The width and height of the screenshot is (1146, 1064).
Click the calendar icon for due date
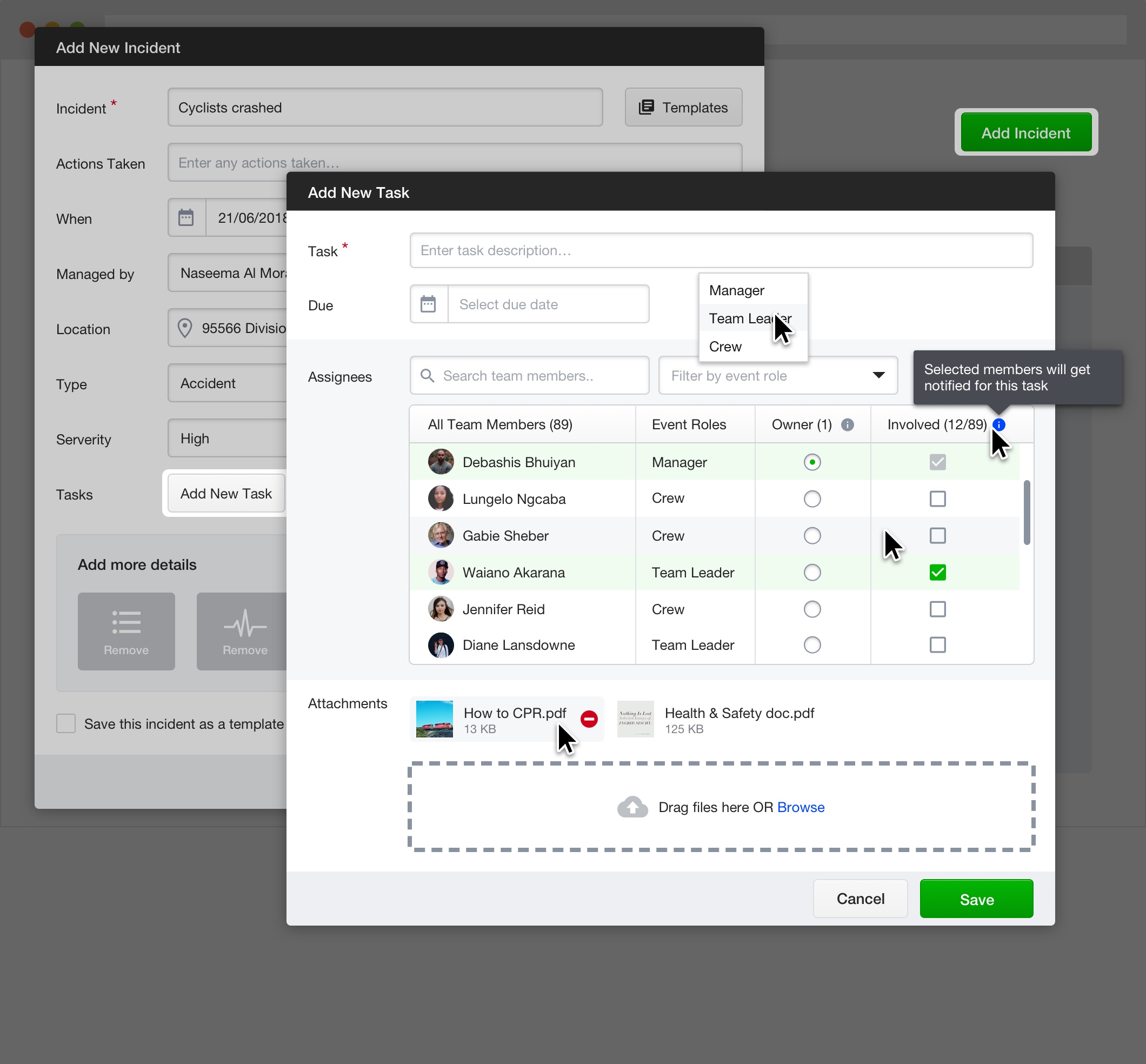(x=428, y=304)
